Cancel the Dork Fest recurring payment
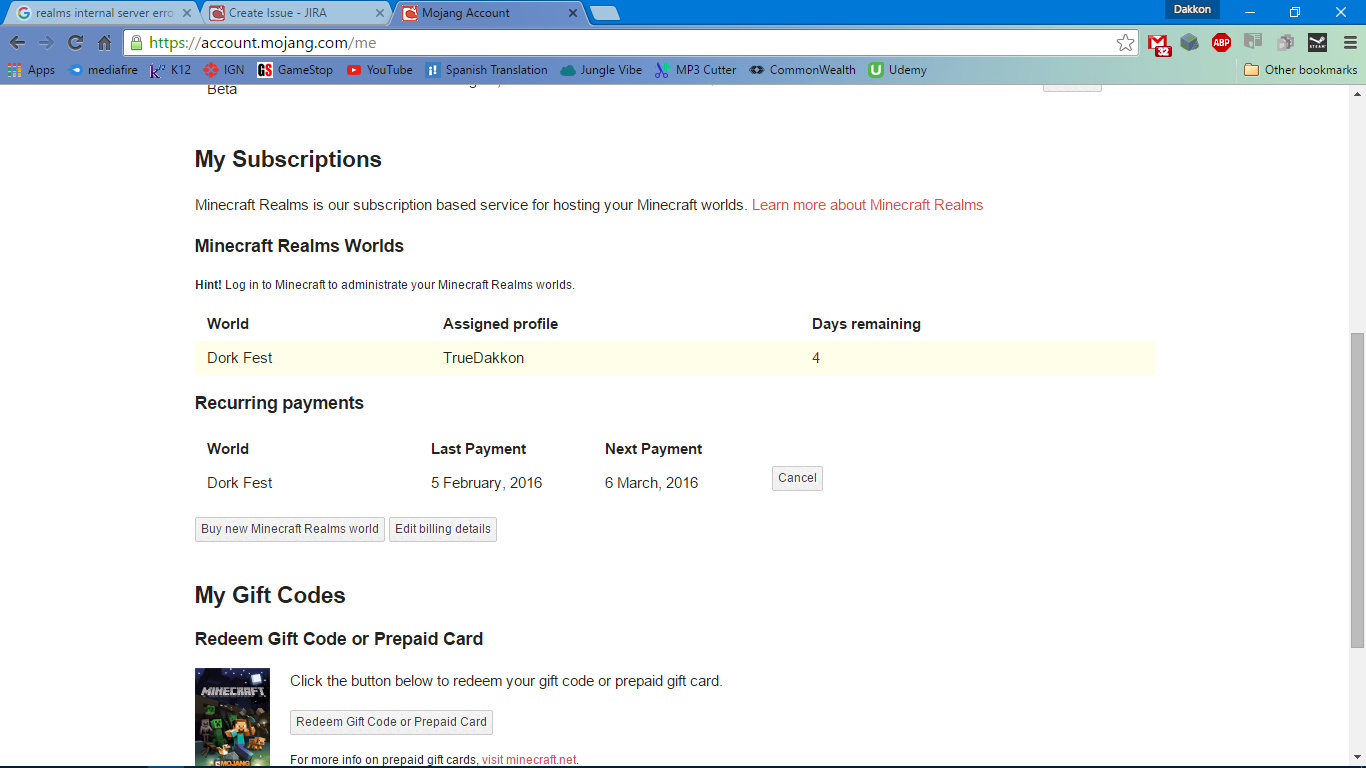The height and width of the screenshot is (768, 1366). 797,478
